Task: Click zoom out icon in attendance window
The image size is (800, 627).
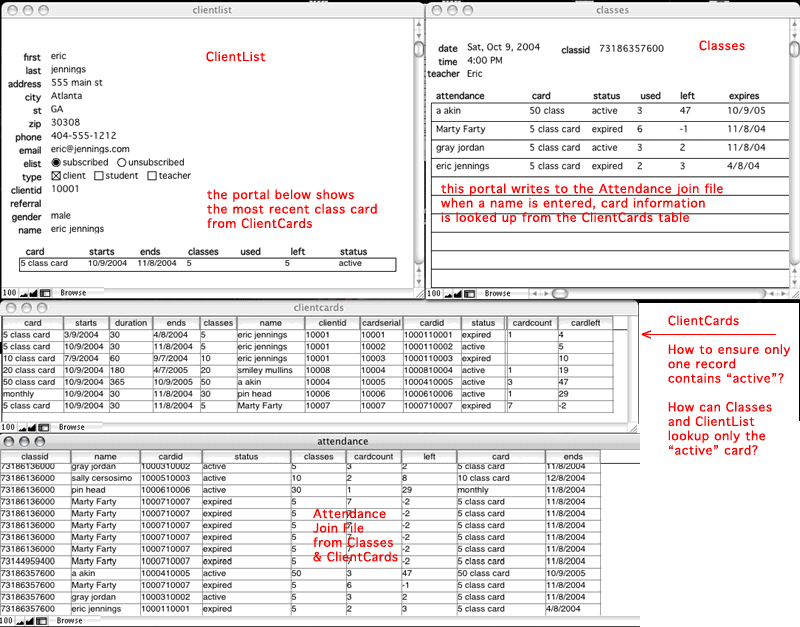Action: coord(21,621)
